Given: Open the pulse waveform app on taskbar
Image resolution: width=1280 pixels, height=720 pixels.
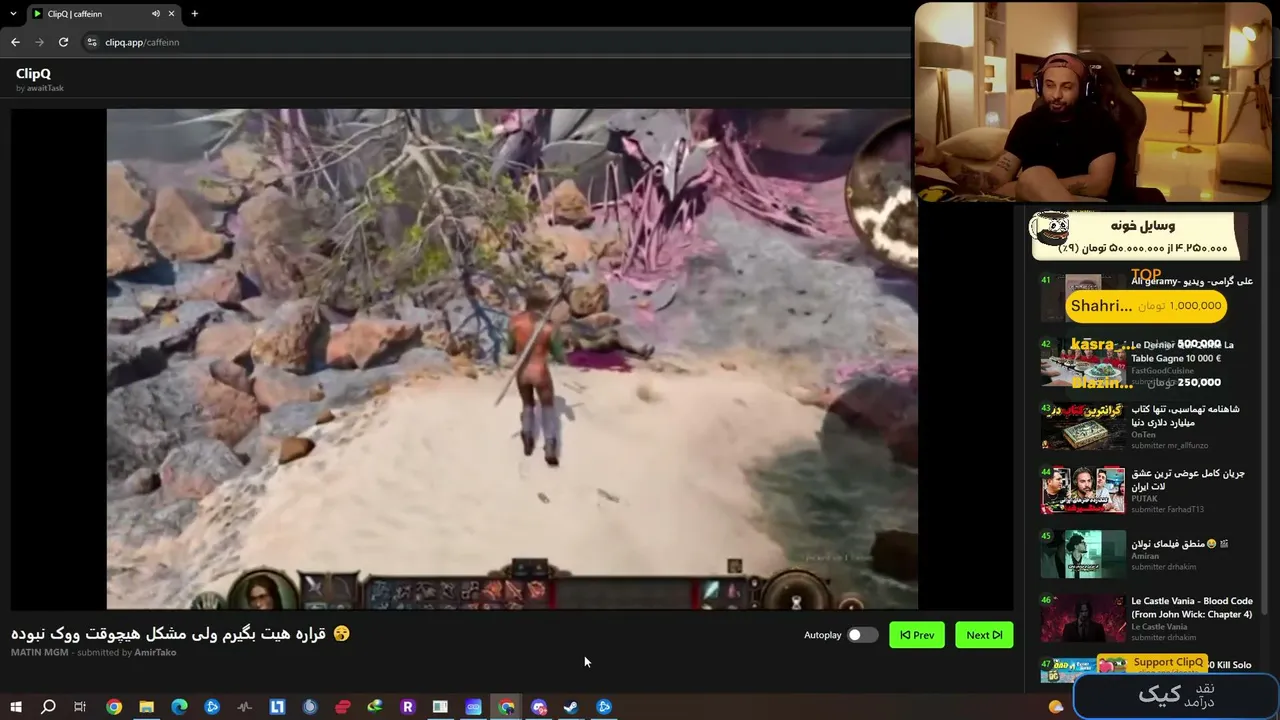Looking at the screenshot, I should point(245,707).
